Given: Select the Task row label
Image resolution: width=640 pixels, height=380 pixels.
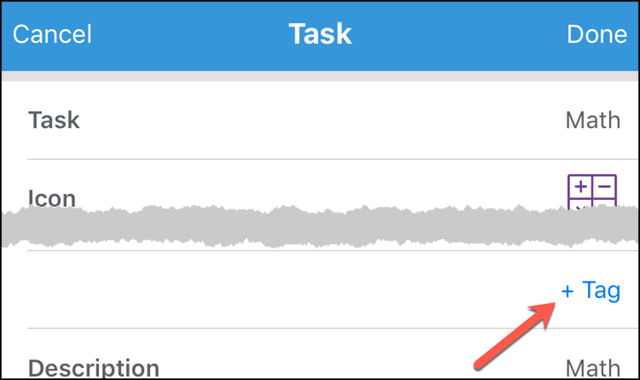Looking at the screenshot, I should point(54,120).
